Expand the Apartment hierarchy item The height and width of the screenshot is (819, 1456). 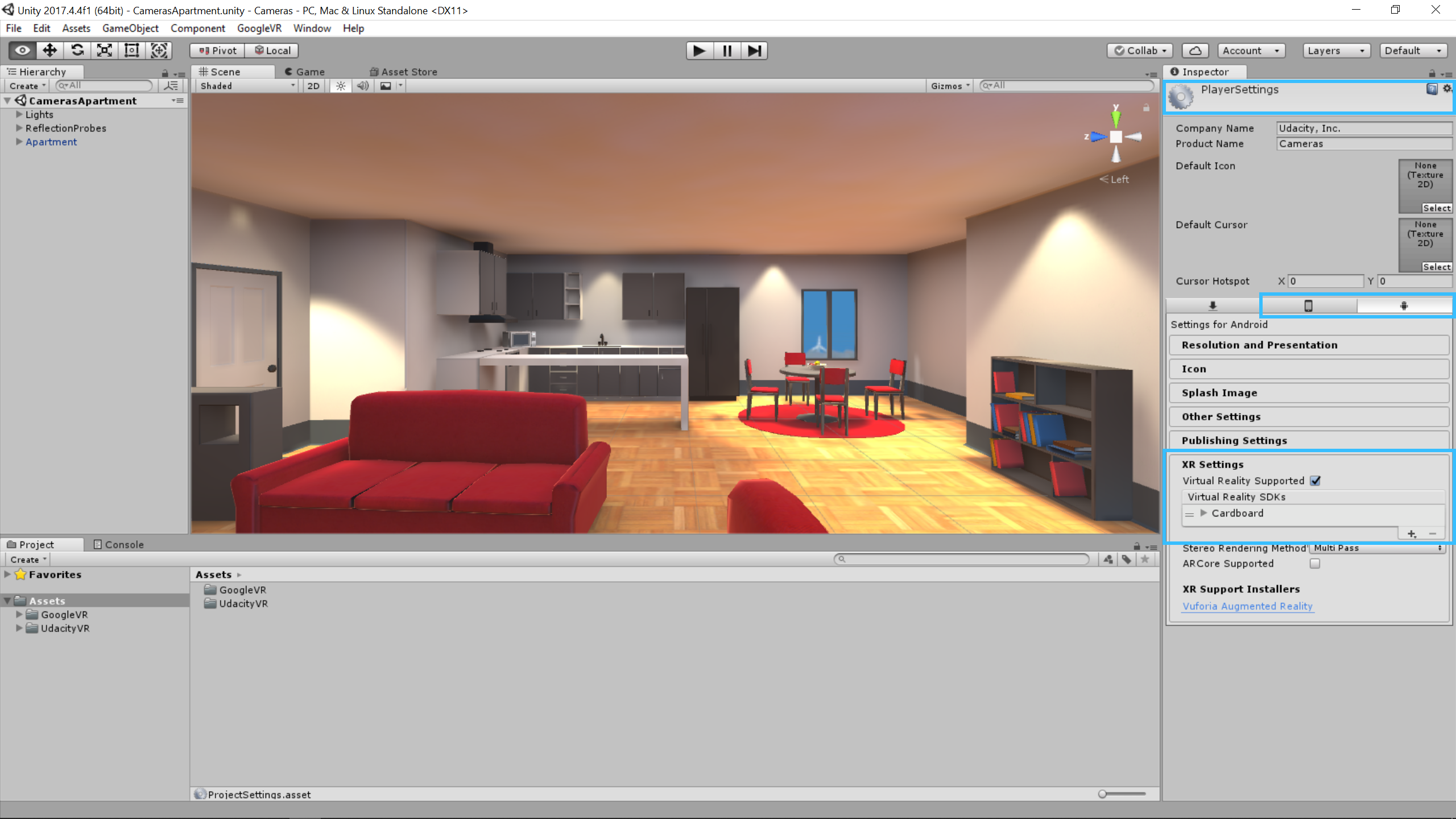19,142
